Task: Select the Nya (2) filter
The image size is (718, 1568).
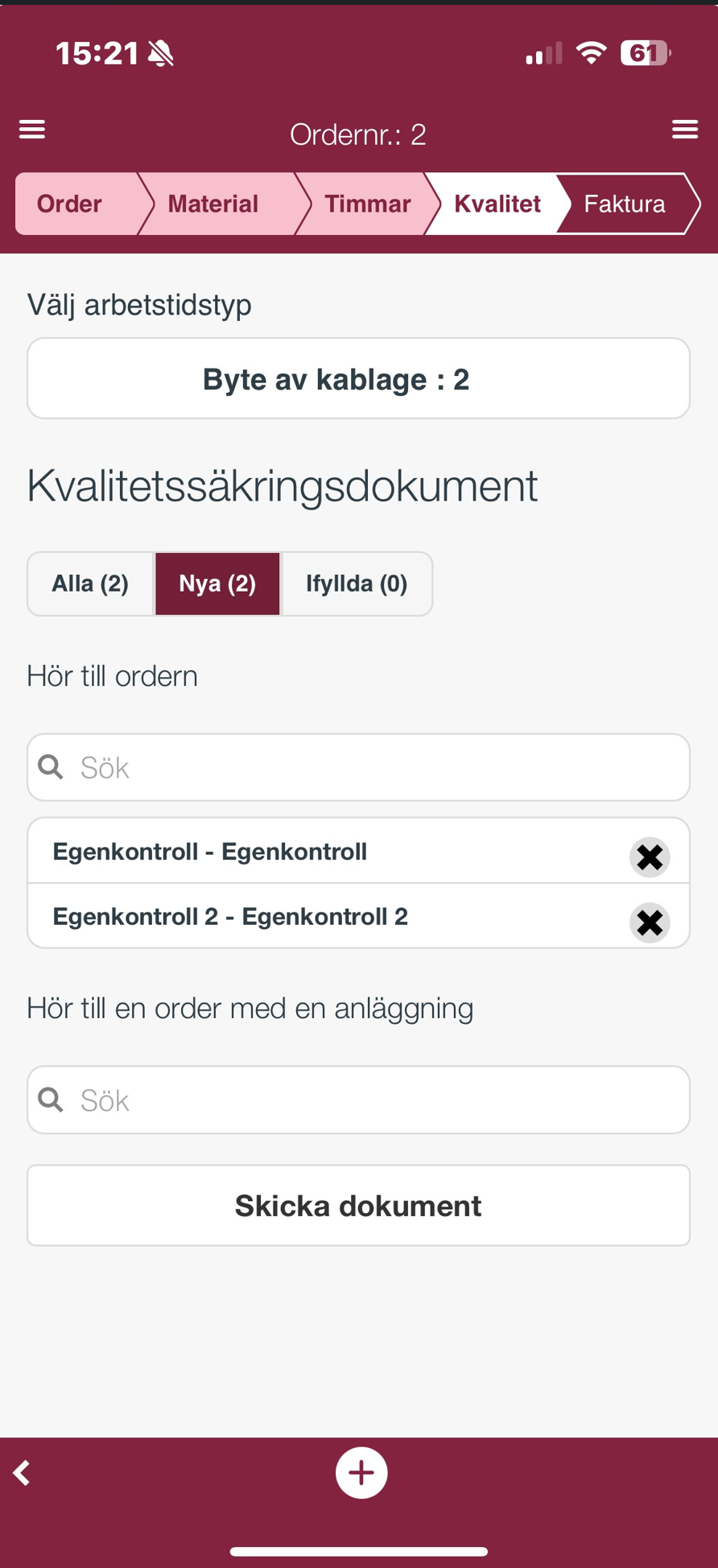Action: point(217,584)
